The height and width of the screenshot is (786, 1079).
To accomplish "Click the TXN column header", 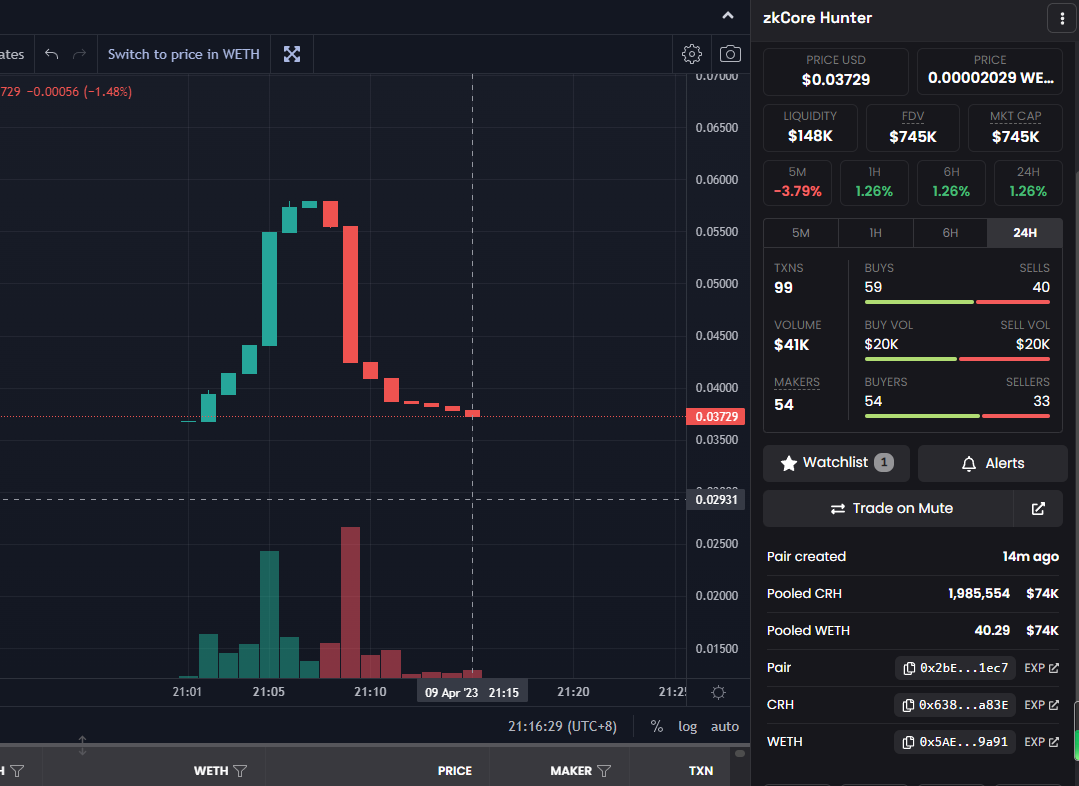I will click(x=701, y=771).
